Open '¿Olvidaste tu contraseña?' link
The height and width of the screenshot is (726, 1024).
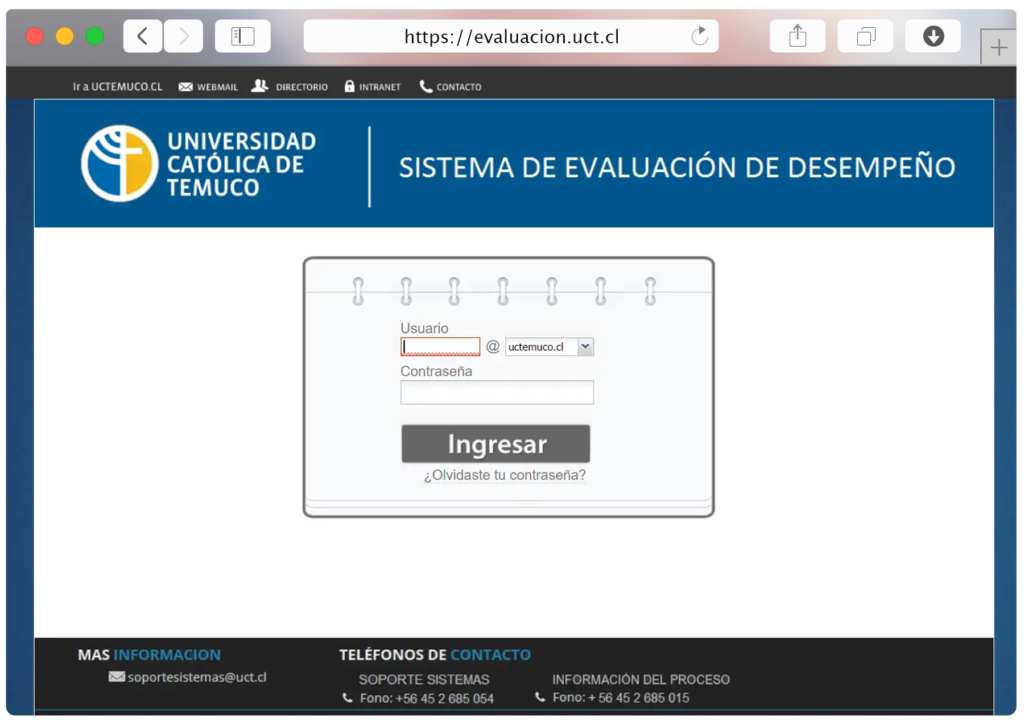pyautogui.click(x=505, y=475)
